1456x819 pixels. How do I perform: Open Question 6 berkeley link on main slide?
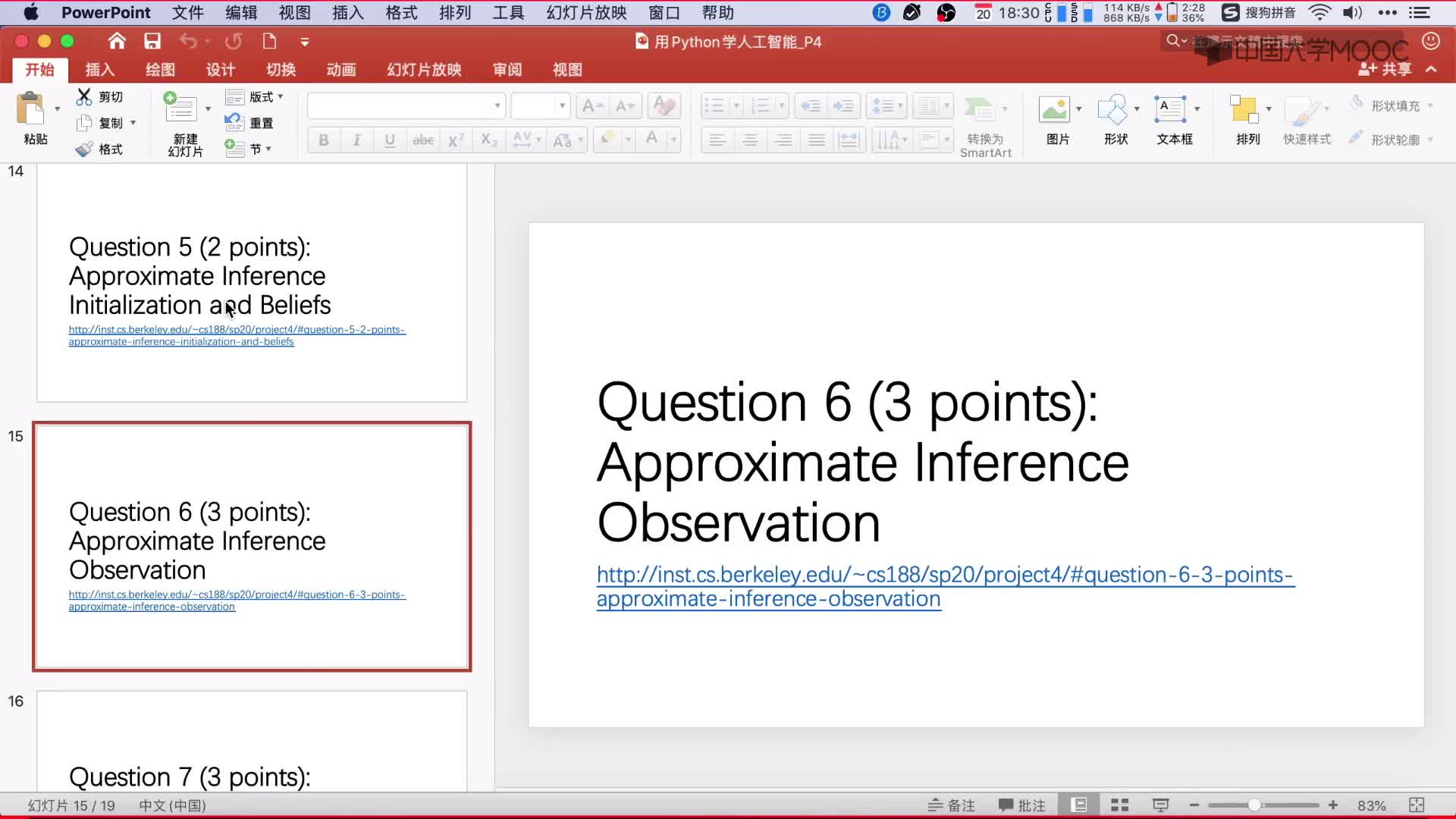945,587
